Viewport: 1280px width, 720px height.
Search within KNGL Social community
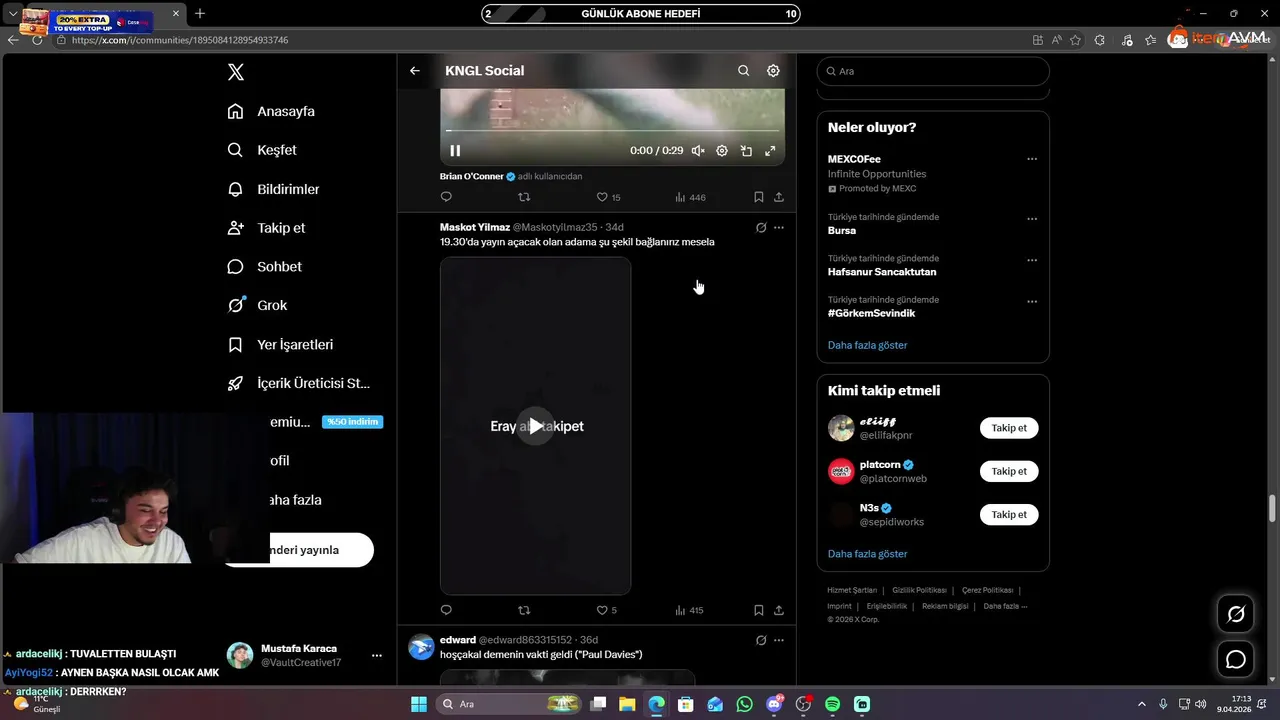pos(743,71)
